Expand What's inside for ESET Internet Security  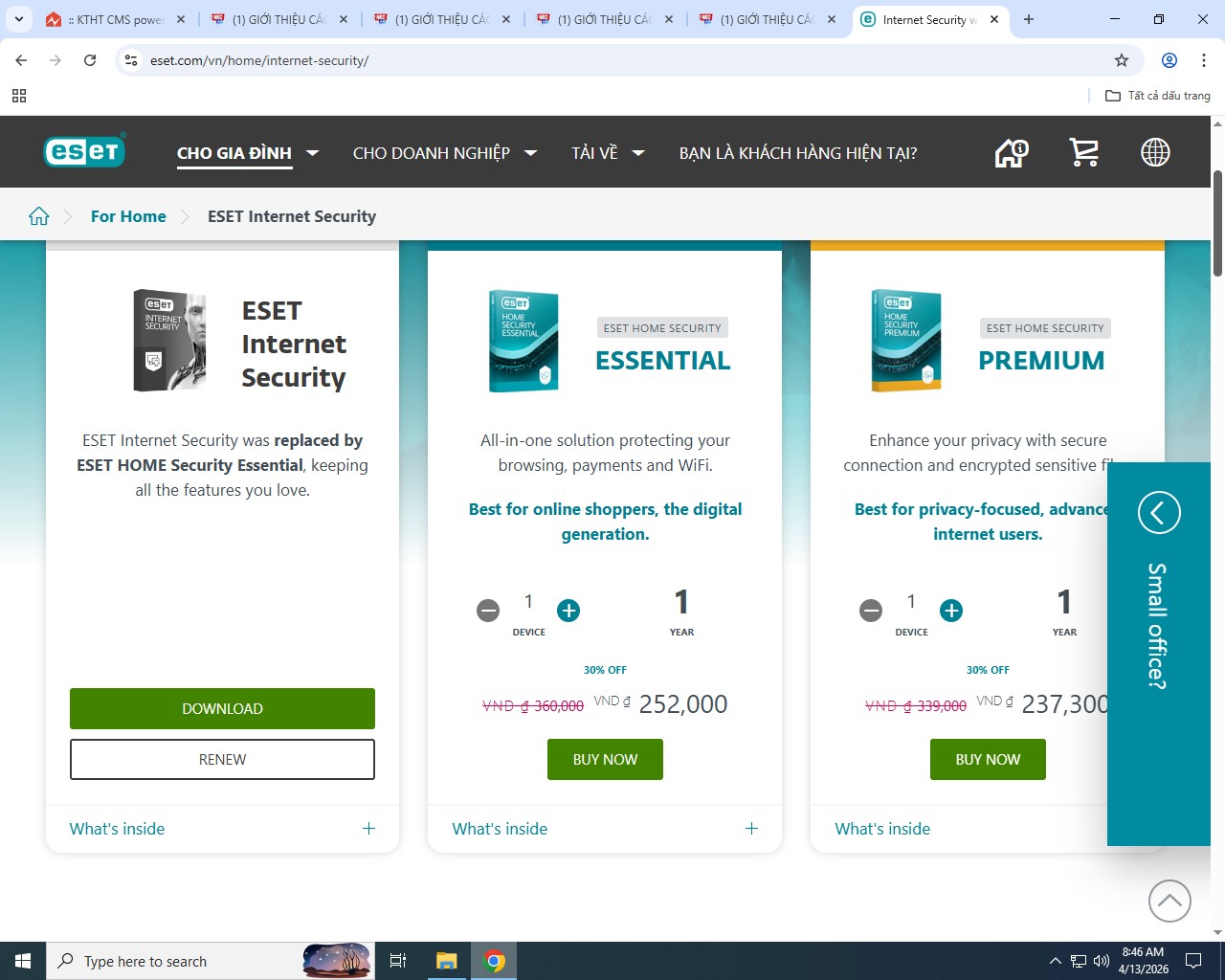click(x=222, y=829)
